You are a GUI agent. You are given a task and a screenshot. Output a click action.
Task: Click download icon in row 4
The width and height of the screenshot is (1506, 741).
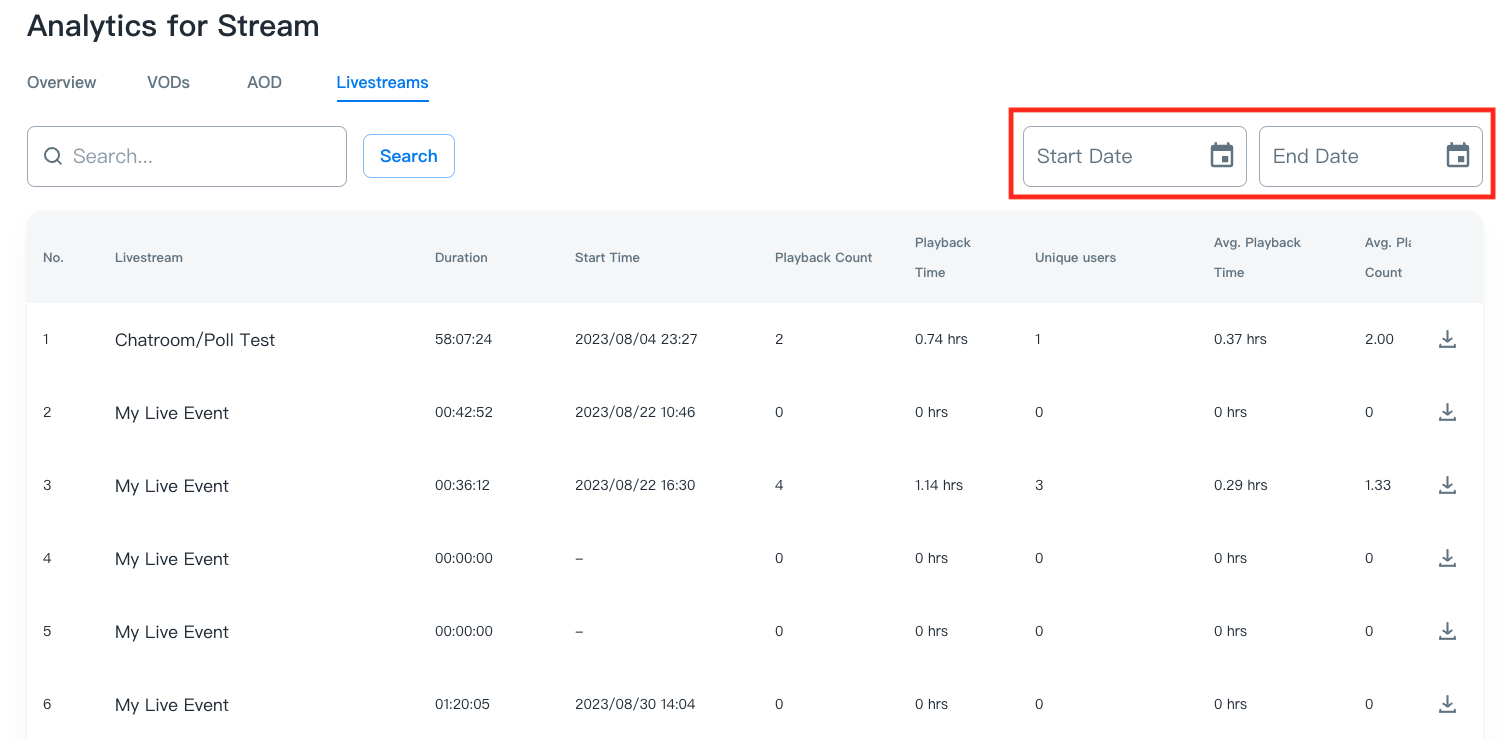(1446, 558)
